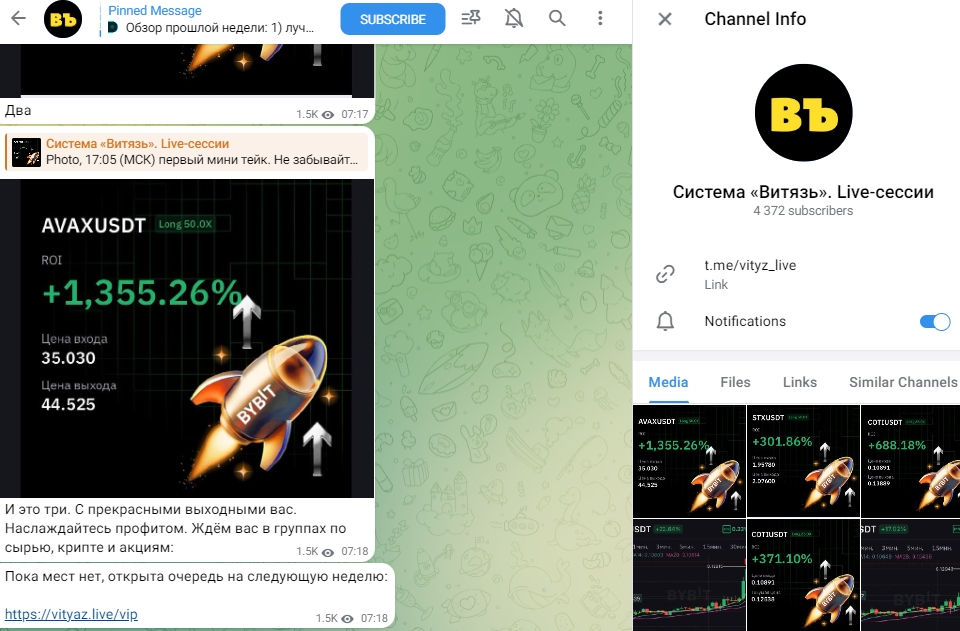This screenshot has height=631, width=960.
Task: Open search in this channel
Action: click(x=557, y=18)
